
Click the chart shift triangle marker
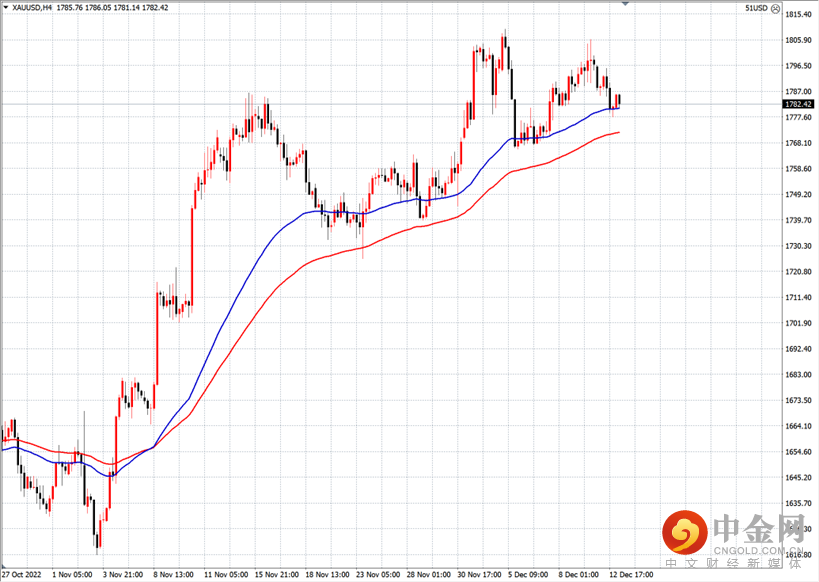(627, 4)
